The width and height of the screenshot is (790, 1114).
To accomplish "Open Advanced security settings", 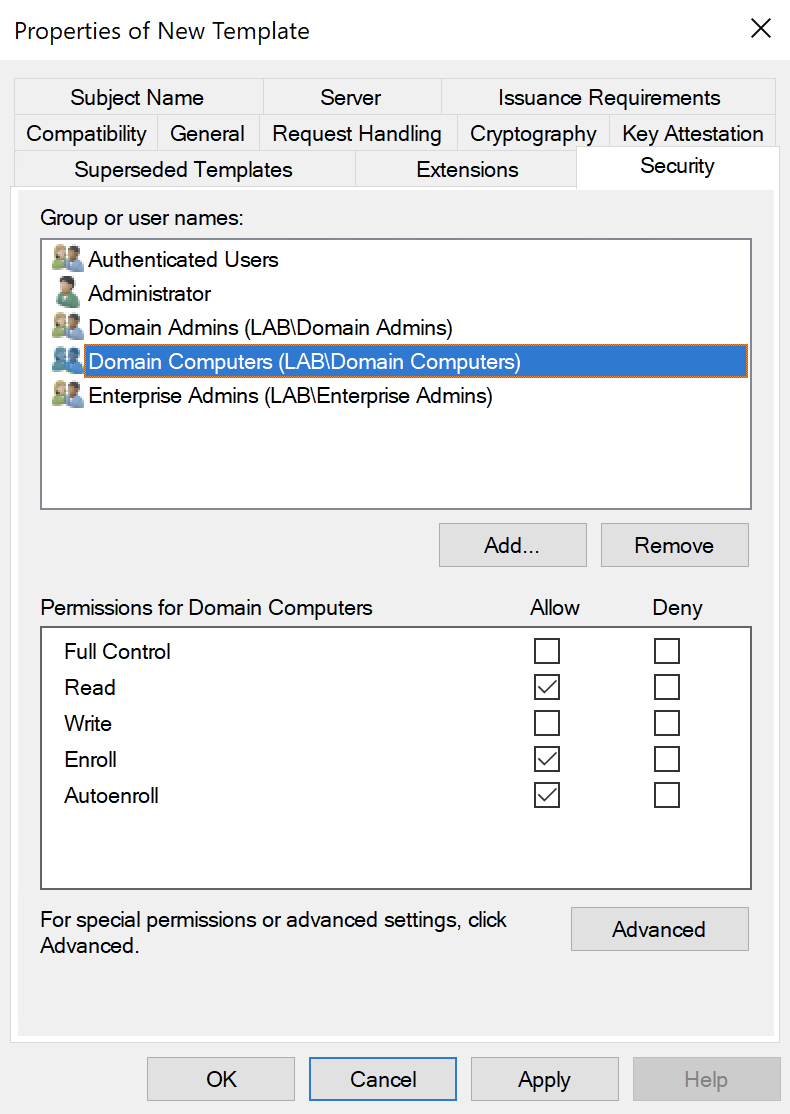I will 659,930.
